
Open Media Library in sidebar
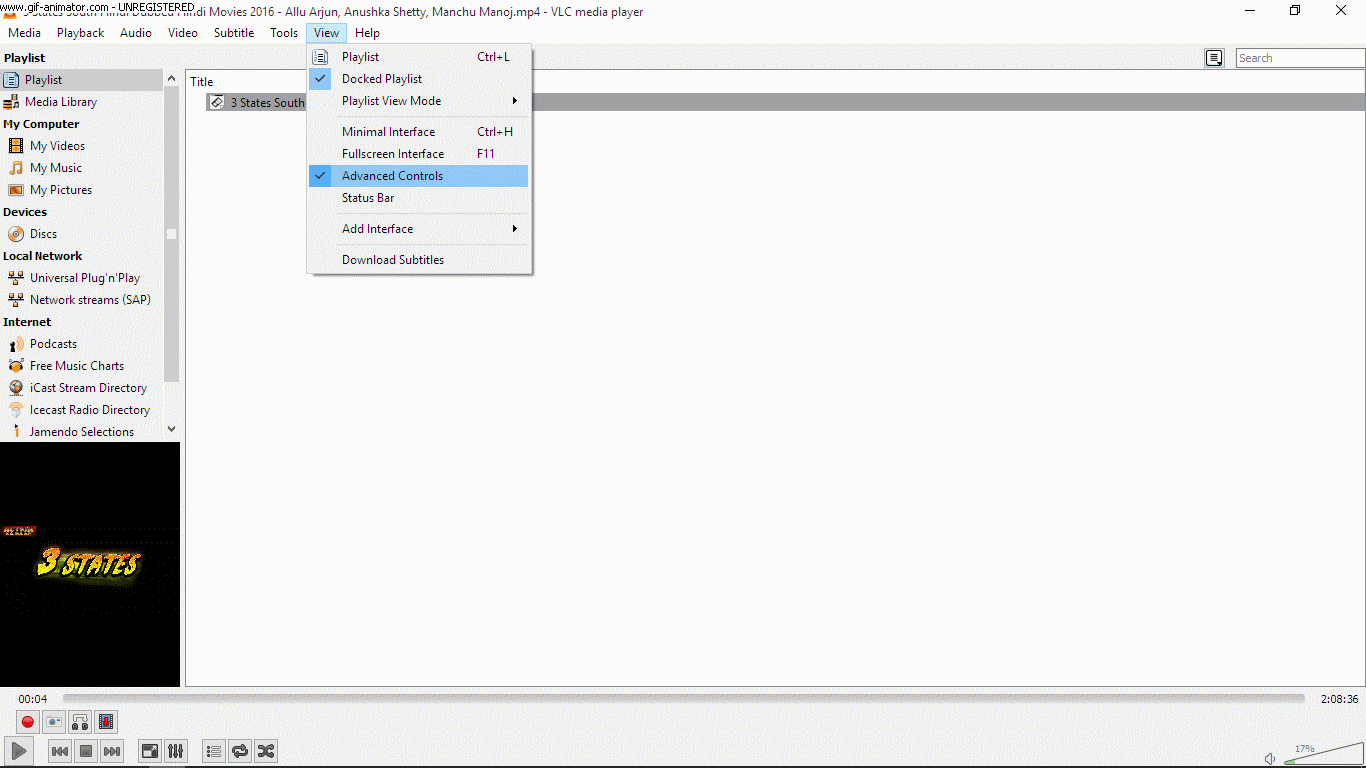tap(82, 102)
